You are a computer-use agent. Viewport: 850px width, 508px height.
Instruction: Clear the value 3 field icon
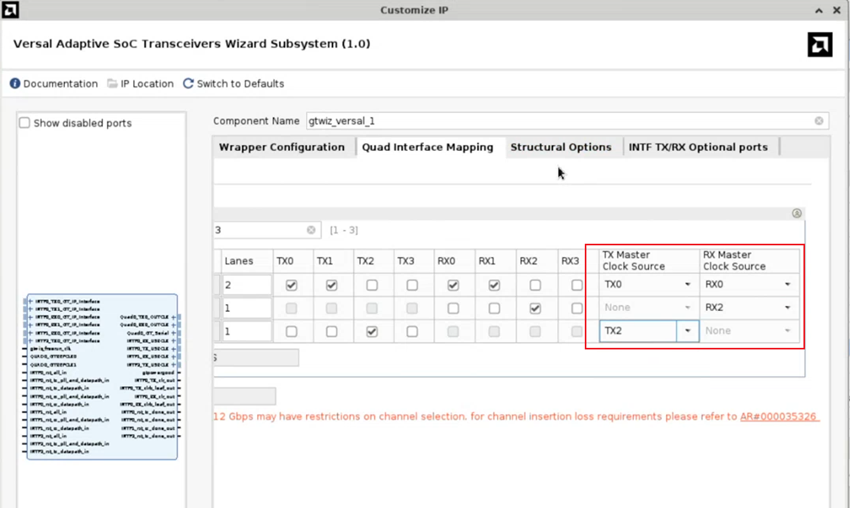point(311,230)
